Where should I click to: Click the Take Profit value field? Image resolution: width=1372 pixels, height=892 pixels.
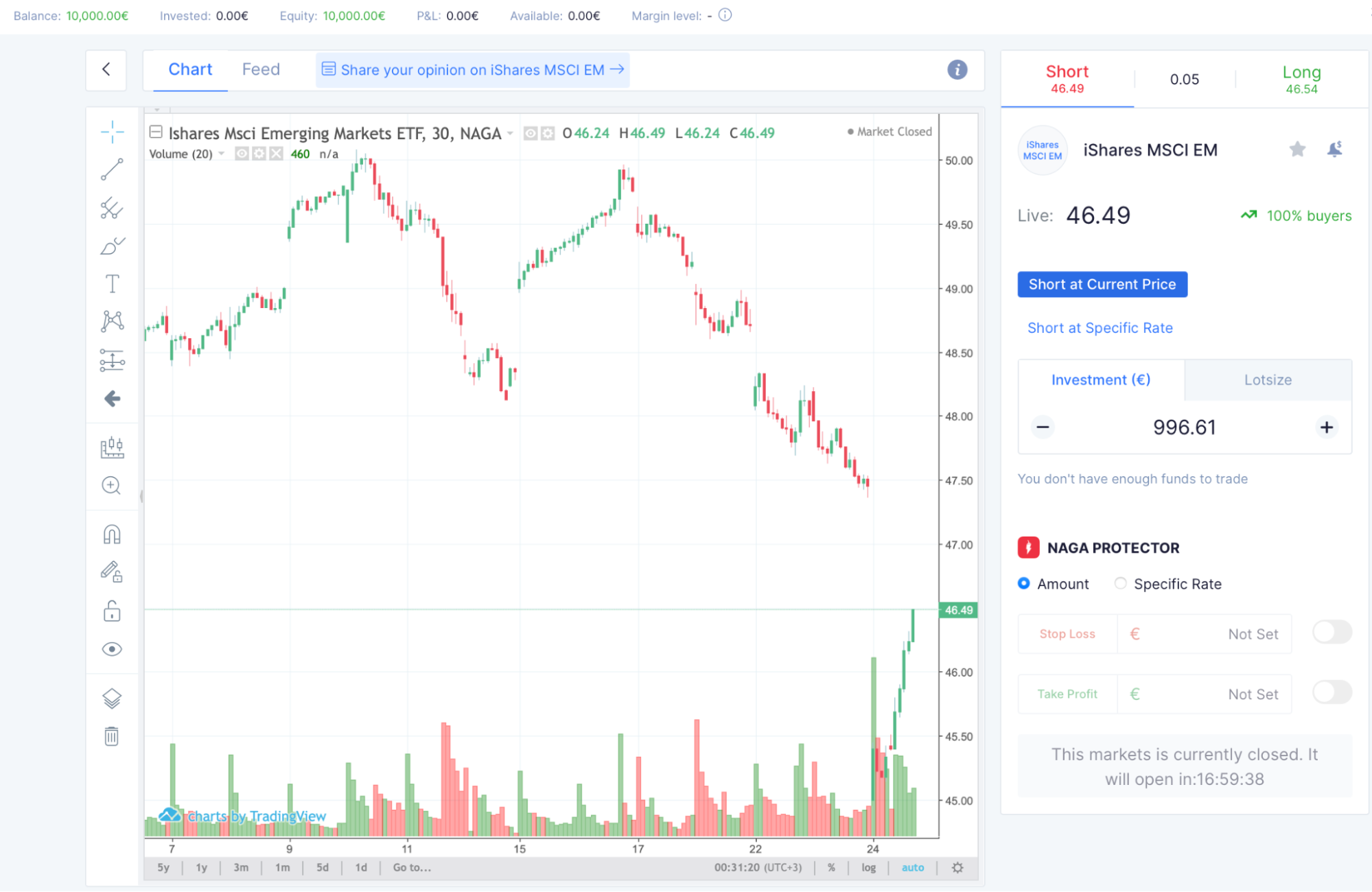(x=1205, y=694)
